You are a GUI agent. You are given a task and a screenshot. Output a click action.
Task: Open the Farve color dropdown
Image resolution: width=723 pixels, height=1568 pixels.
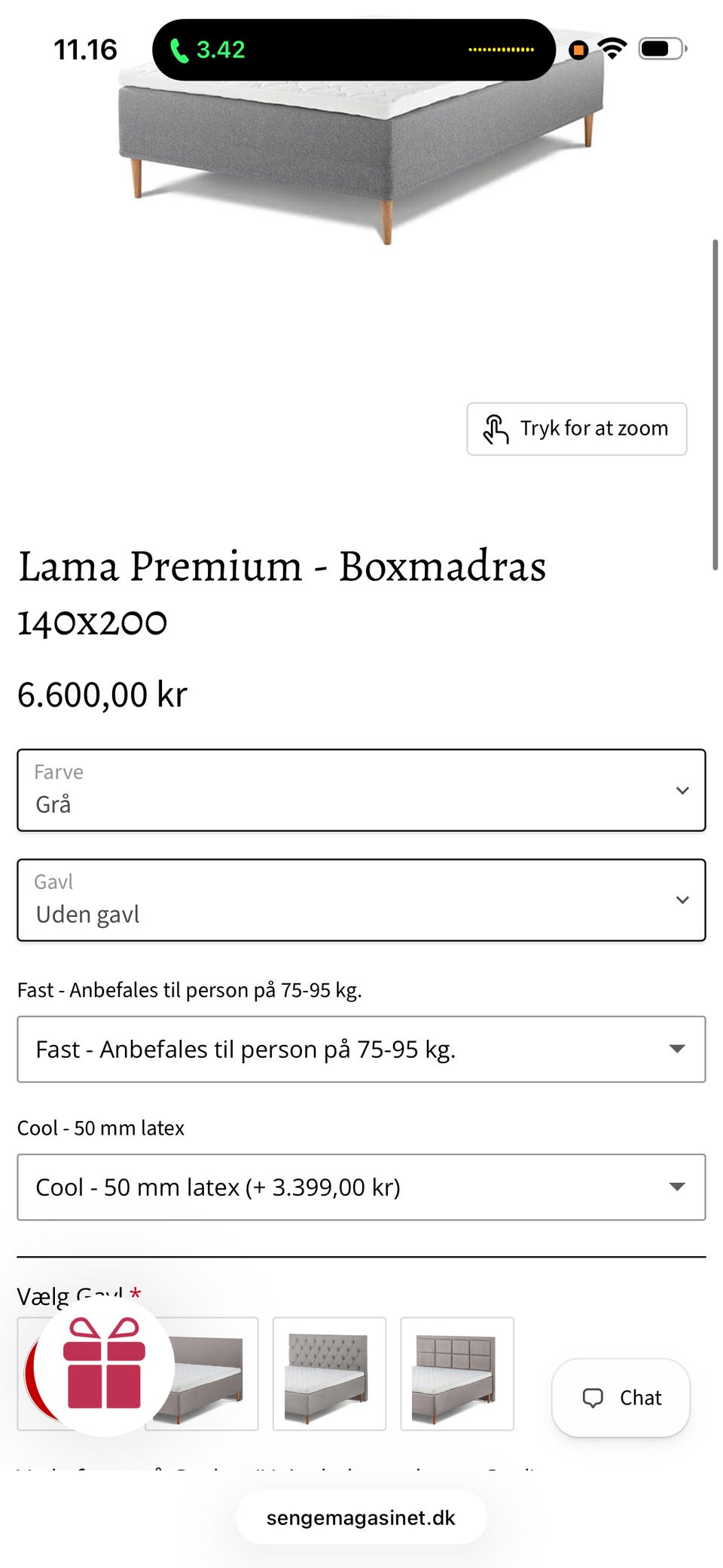coord(361,790)
